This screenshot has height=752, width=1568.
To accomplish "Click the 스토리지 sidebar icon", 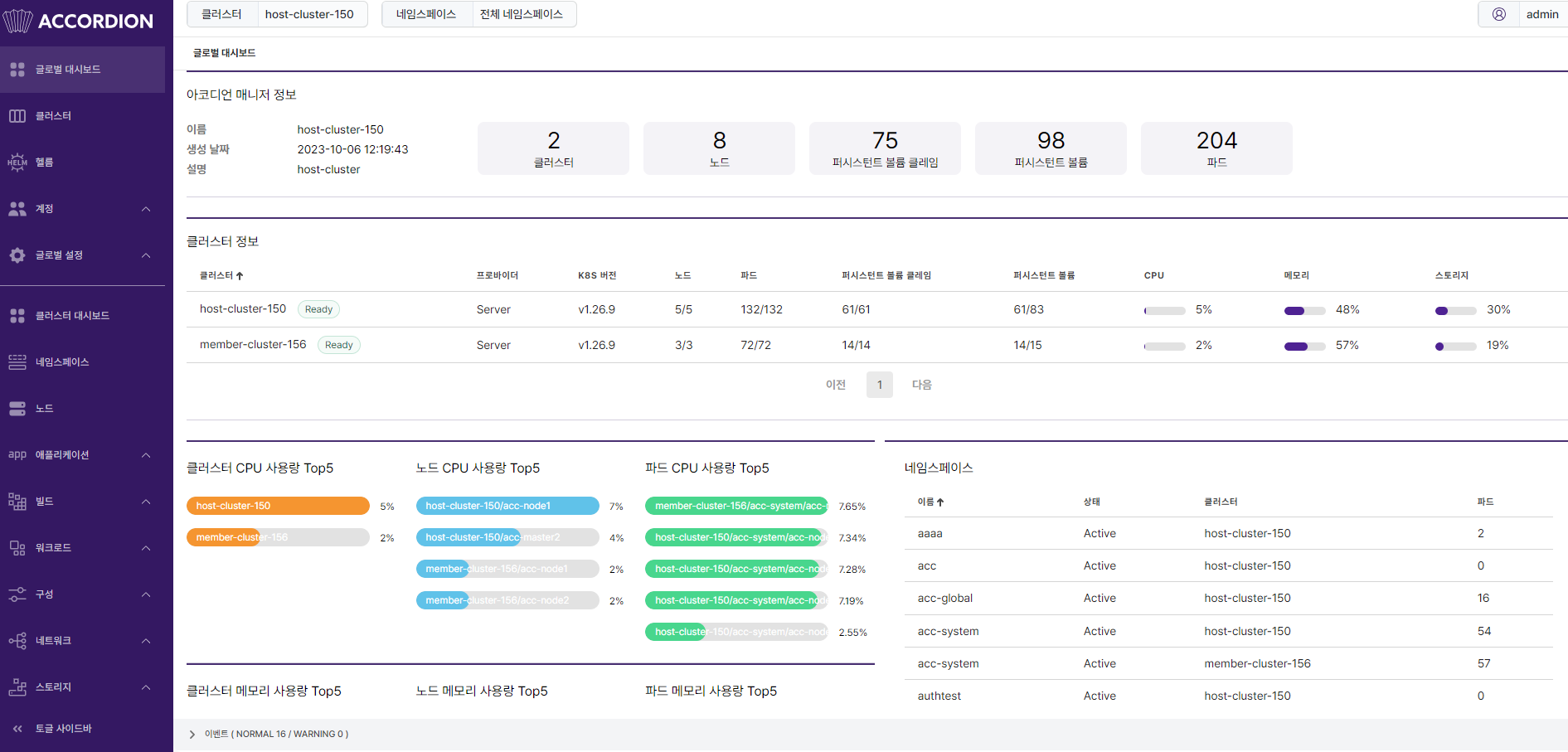I will click(x=17, y=687).
